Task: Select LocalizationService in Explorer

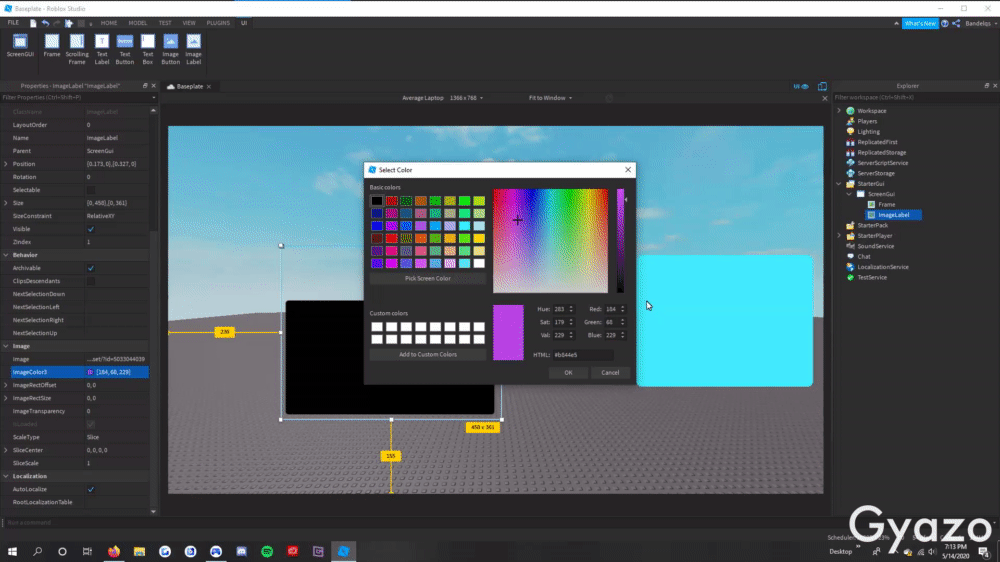Action: coord(883,267)
